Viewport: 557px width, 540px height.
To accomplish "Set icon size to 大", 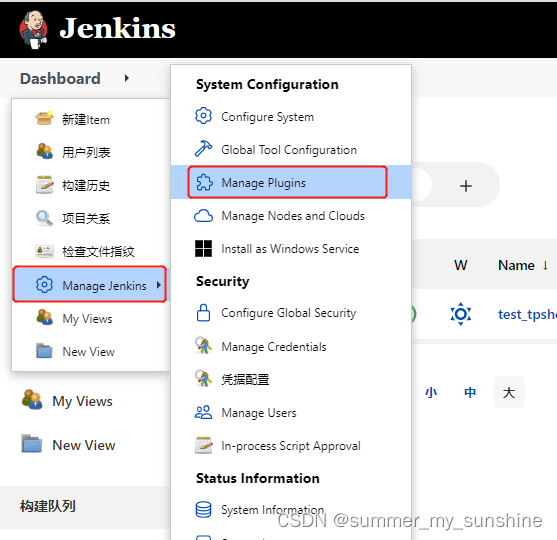I will (509, 392).
